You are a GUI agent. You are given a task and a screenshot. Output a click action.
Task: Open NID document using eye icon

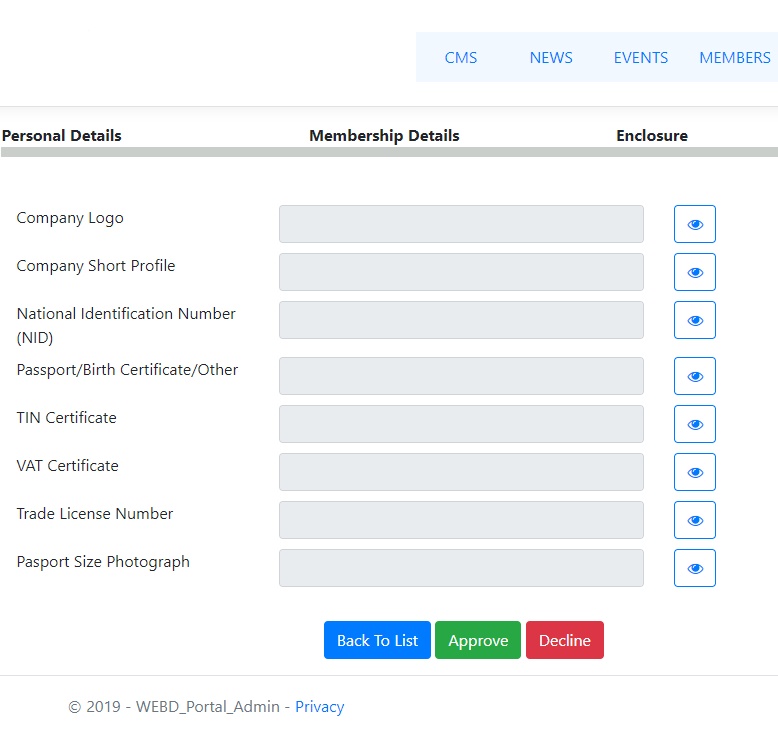(x=694, y=320)
